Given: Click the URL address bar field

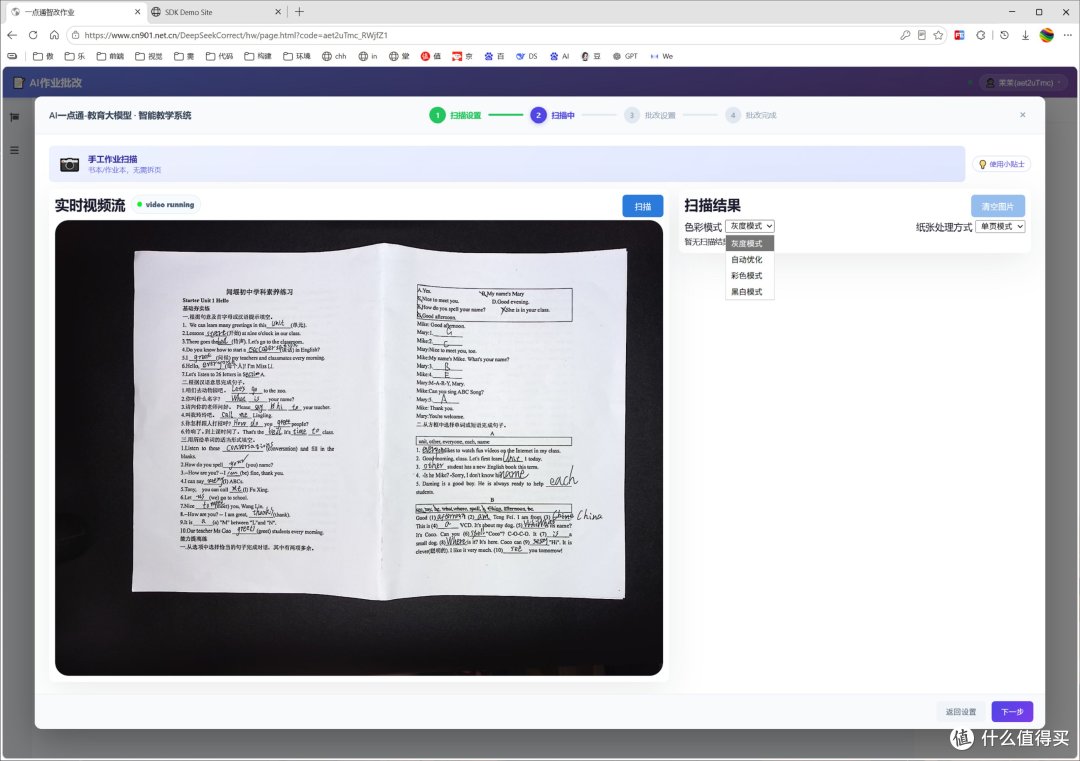Looking at the screenshot, I should point(482,35).
